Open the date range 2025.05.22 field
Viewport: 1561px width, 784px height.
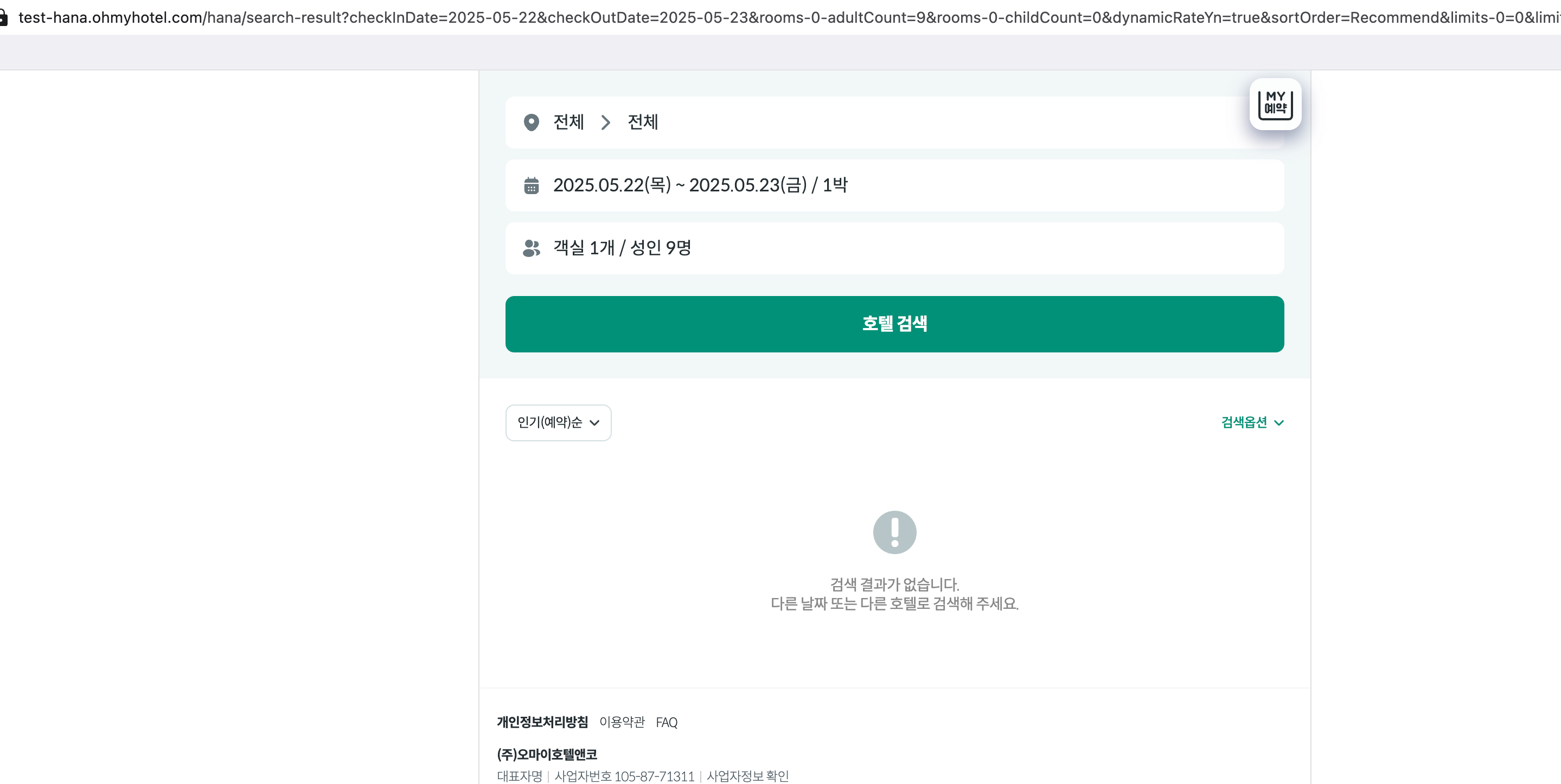700,185
